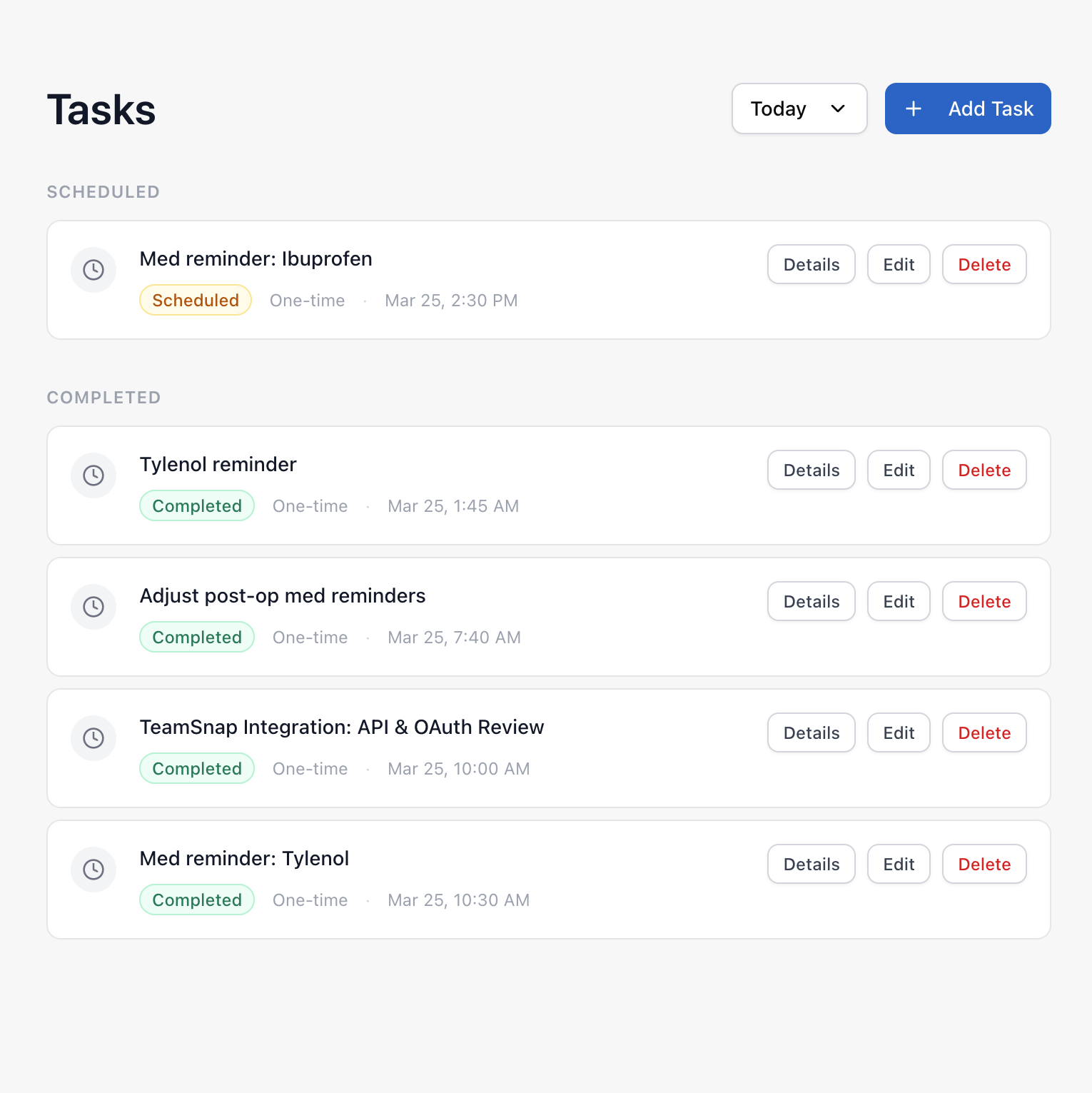Click the Completed badge on Med reminder: Tylenol

point(197,900)
